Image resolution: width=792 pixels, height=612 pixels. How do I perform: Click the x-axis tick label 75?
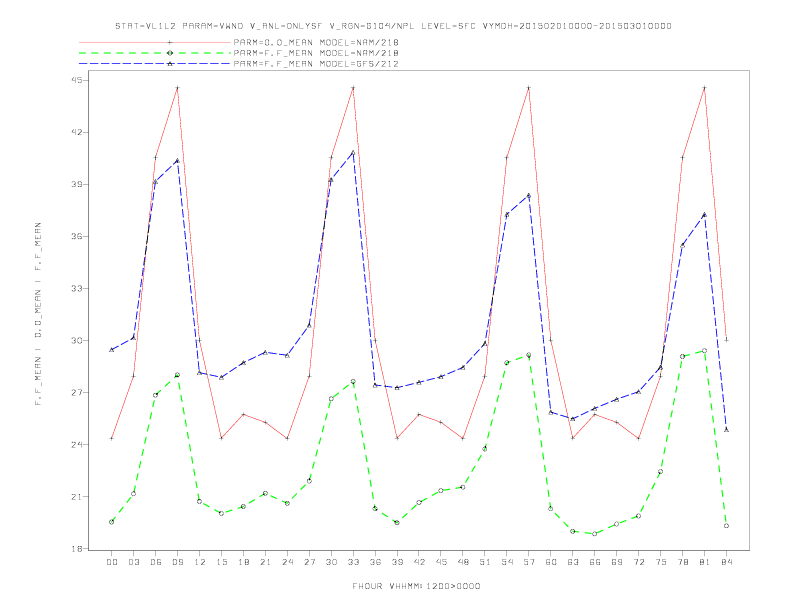pos(661,562)
